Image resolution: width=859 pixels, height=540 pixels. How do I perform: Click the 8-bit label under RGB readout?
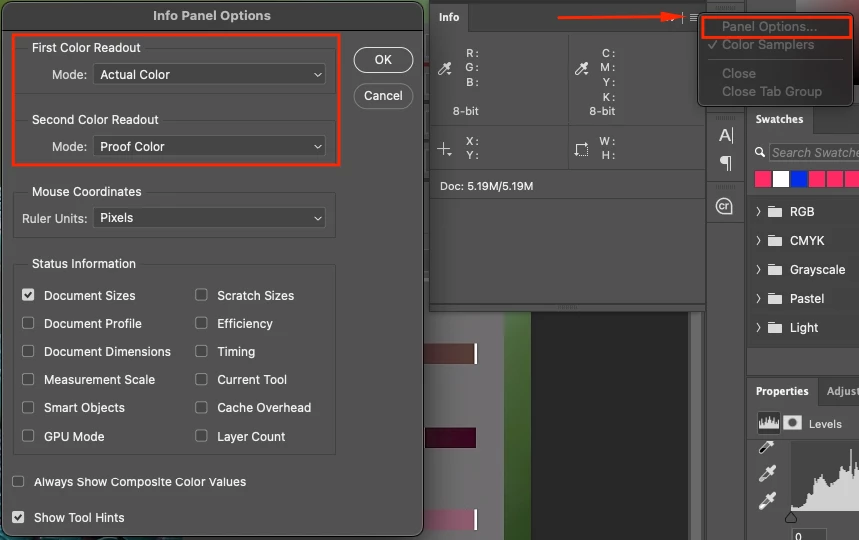tap(466, 111)
